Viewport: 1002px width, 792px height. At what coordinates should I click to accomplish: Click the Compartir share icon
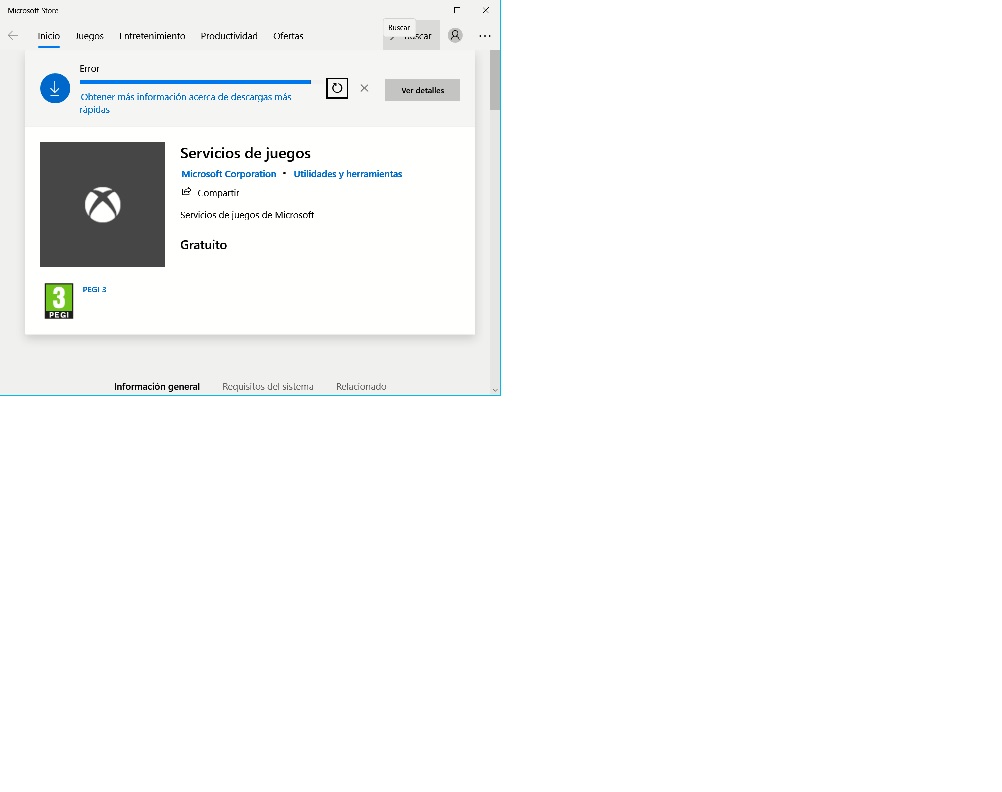click(x=187, y=192)
